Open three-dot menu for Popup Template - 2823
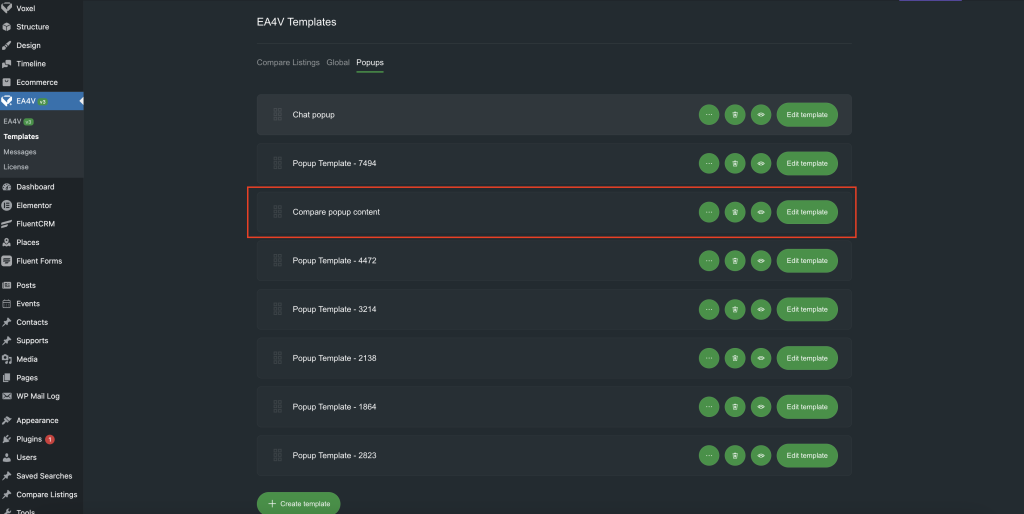 pos(708,455)
